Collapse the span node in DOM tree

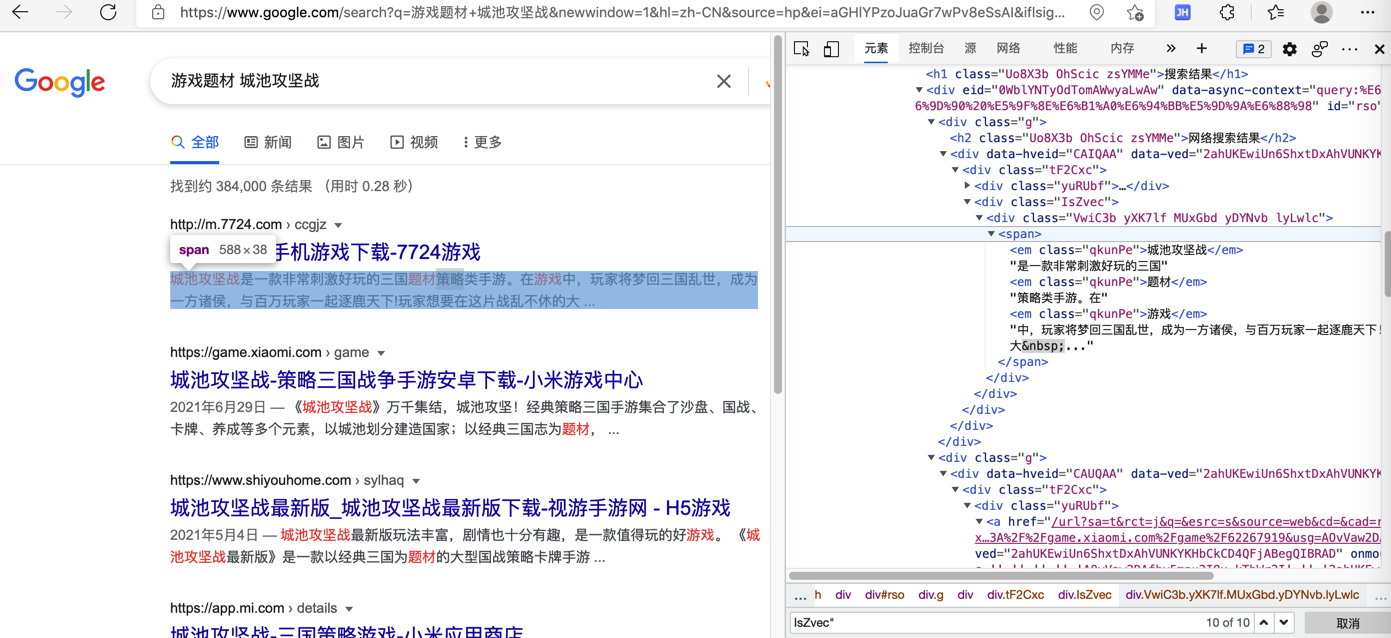click(991, 234)
